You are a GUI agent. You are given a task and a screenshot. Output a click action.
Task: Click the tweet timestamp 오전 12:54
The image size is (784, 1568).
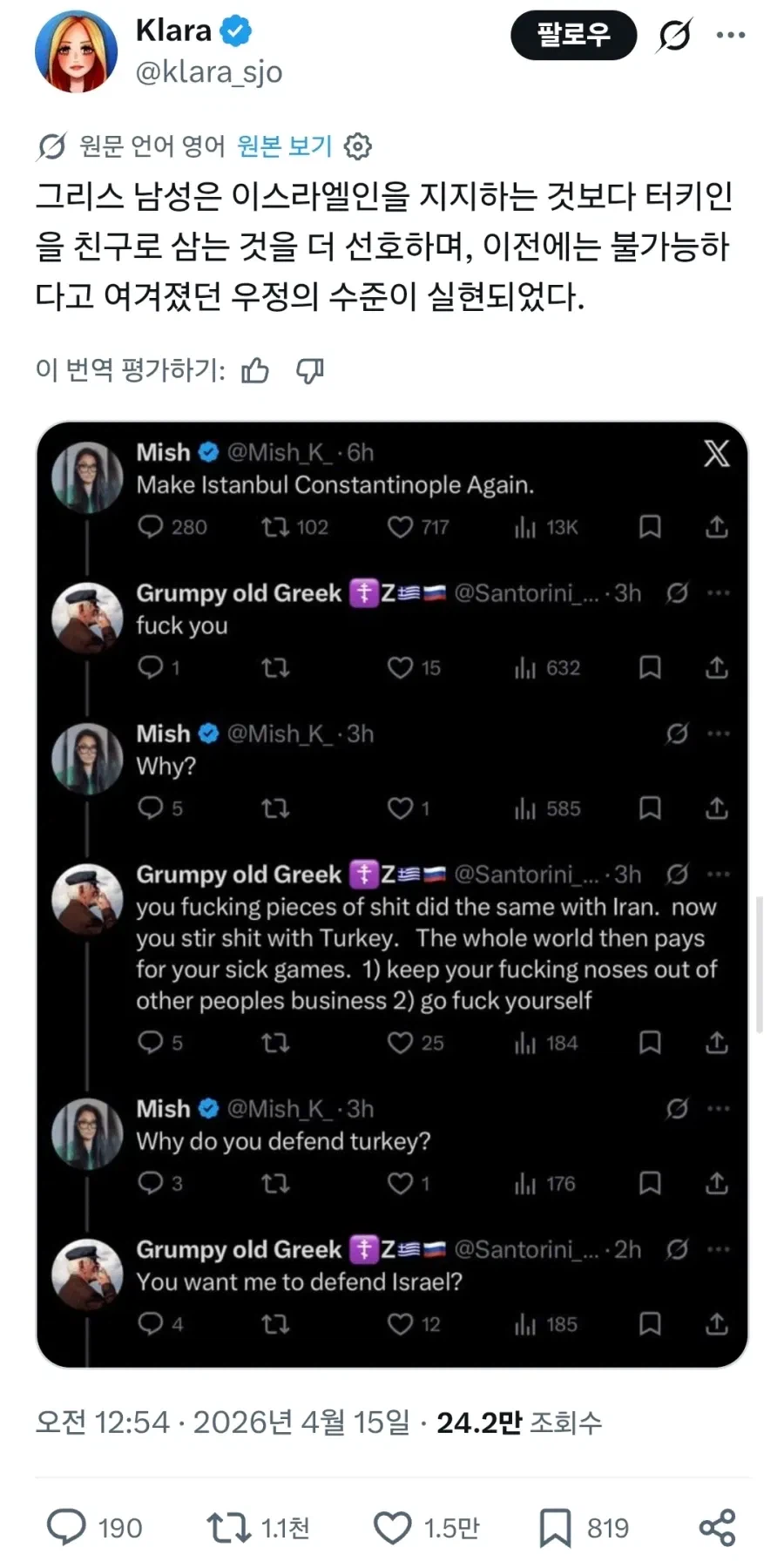[x=103, y=1423]
